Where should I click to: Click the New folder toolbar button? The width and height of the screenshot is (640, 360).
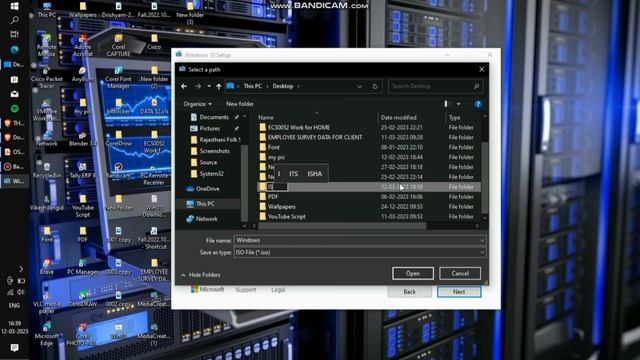tap(240, 104)
